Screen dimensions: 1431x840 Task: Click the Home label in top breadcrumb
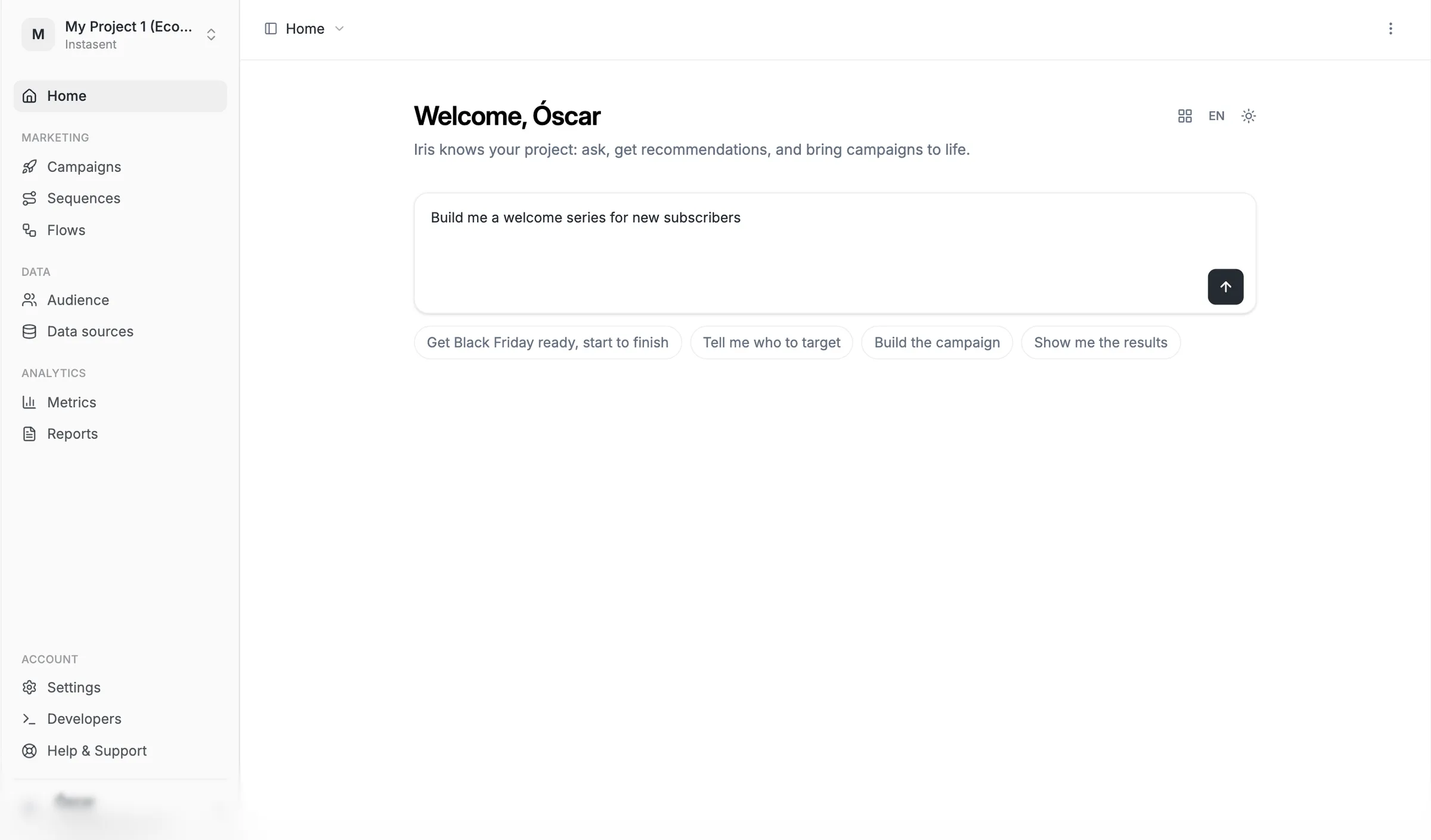(305, 29)
